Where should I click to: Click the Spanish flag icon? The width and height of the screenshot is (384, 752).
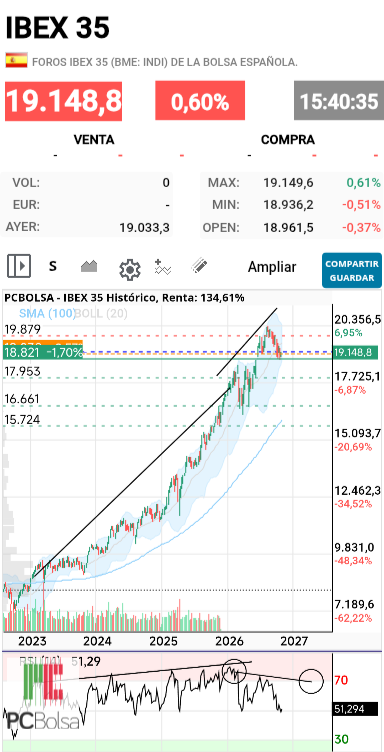pyautogui.click(x=16, y=60)
